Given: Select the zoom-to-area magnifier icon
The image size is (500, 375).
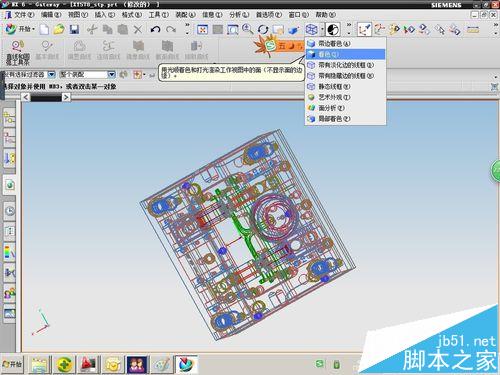Looking at the screenshot, I should pyautogui.click(x=232, y=30).
